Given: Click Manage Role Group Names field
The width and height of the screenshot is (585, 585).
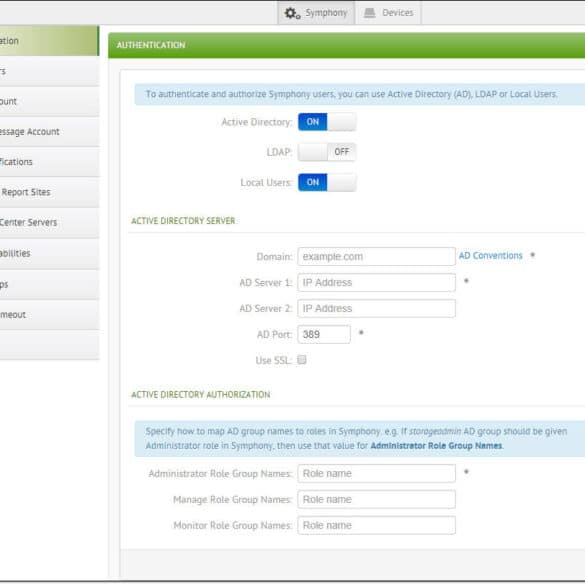Looking at the screenshot, I should [x=376, y=499].
